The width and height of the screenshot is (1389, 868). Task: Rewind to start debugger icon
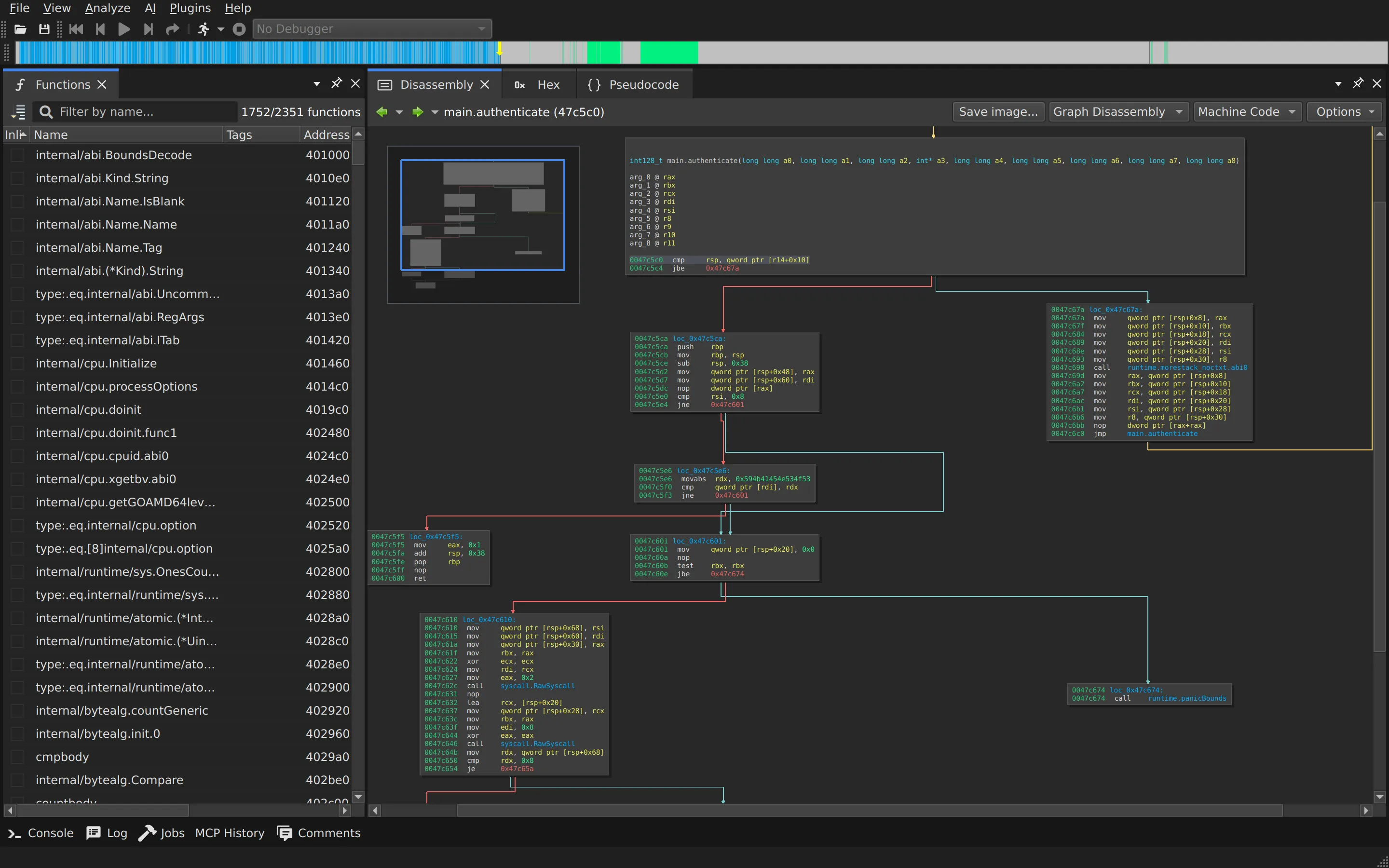point(76,29)
